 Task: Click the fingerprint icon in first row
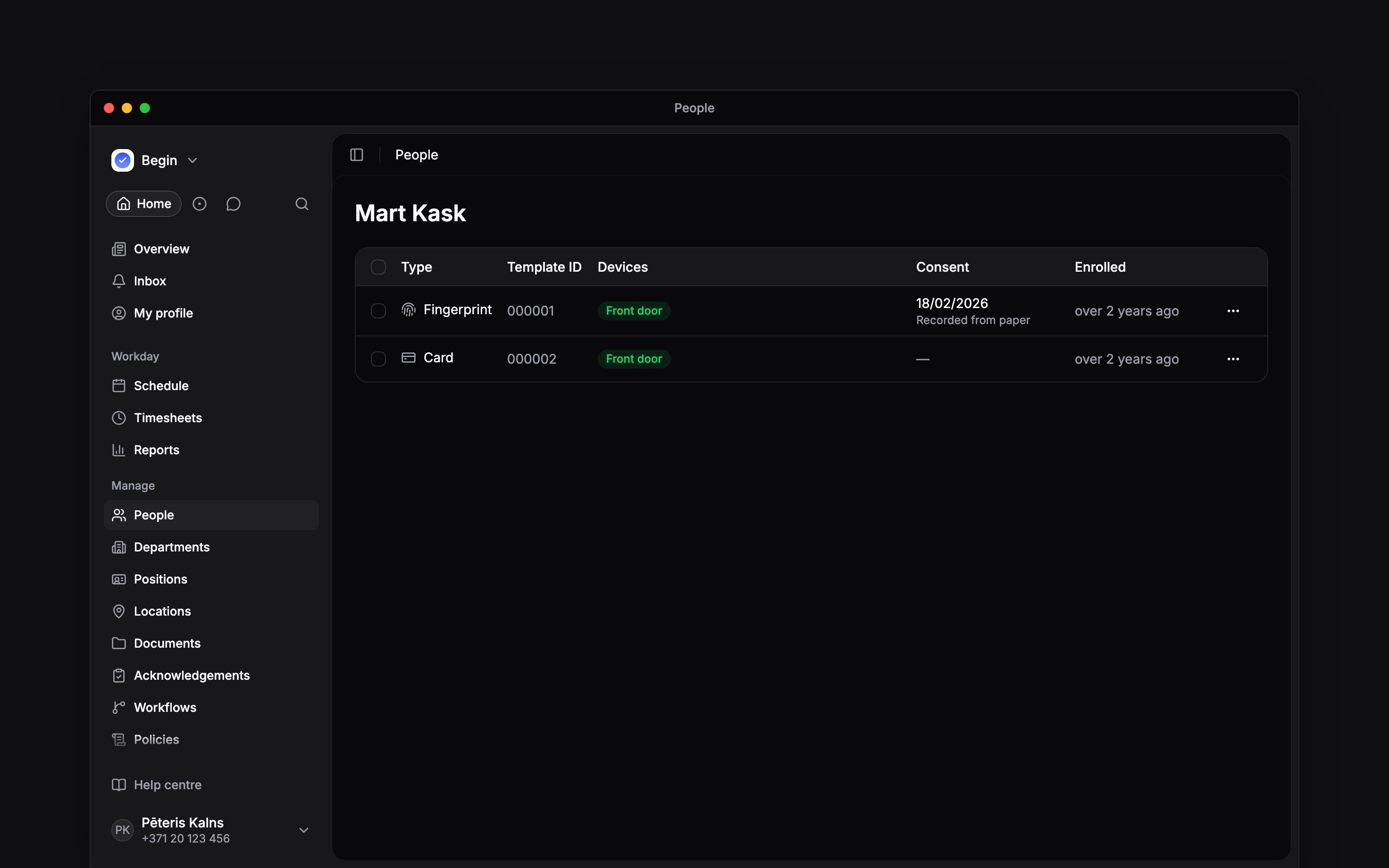(x=408, y=310)
